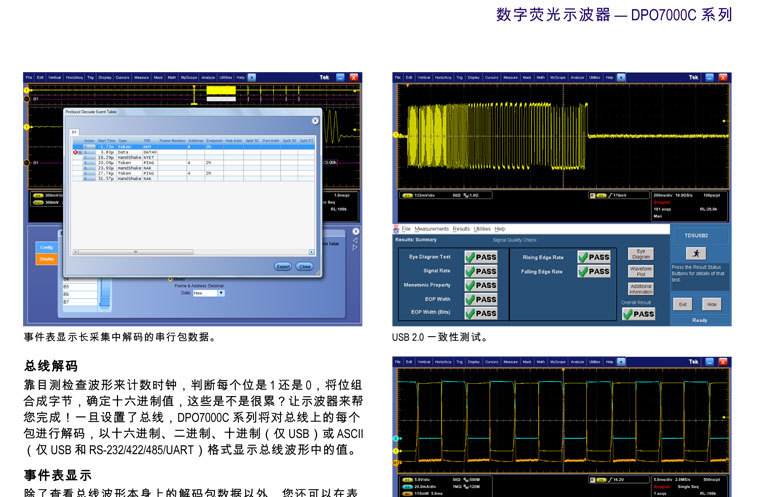Open the Utilities menu in the TDSUSB2 application

point(482,229)
